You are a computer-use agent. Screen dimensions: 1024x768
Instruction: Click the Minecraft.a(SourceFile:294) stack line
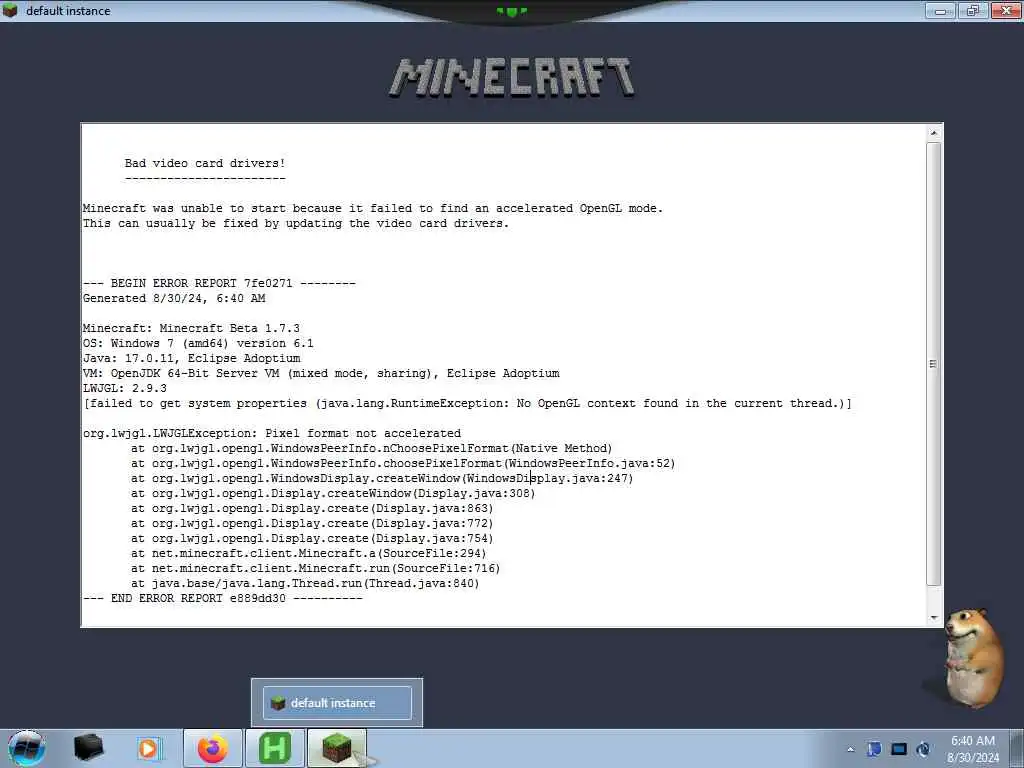[x=309, y=554]
